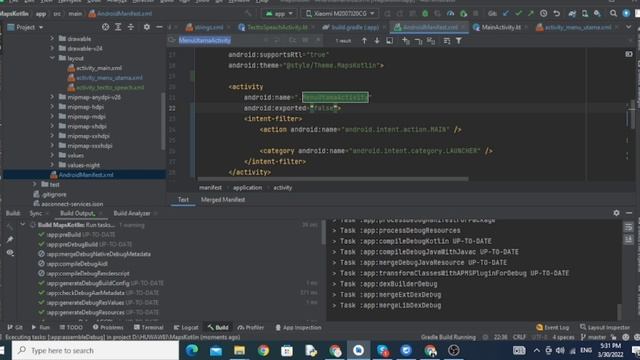The image size is (640, 360).
Task: Open Mail app from taskbar
Action: (x=216, y=350)
